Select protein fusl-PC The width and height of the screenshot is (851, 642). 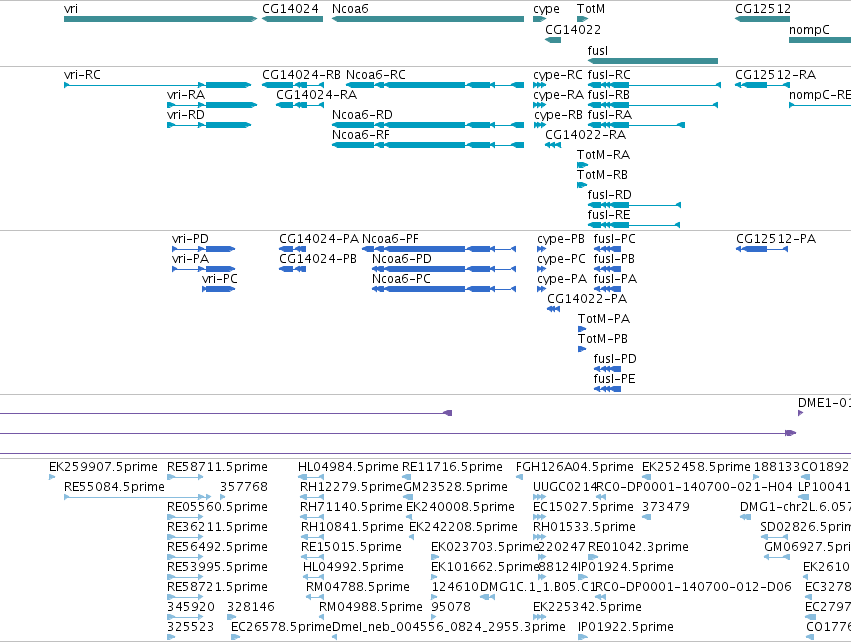607,249
